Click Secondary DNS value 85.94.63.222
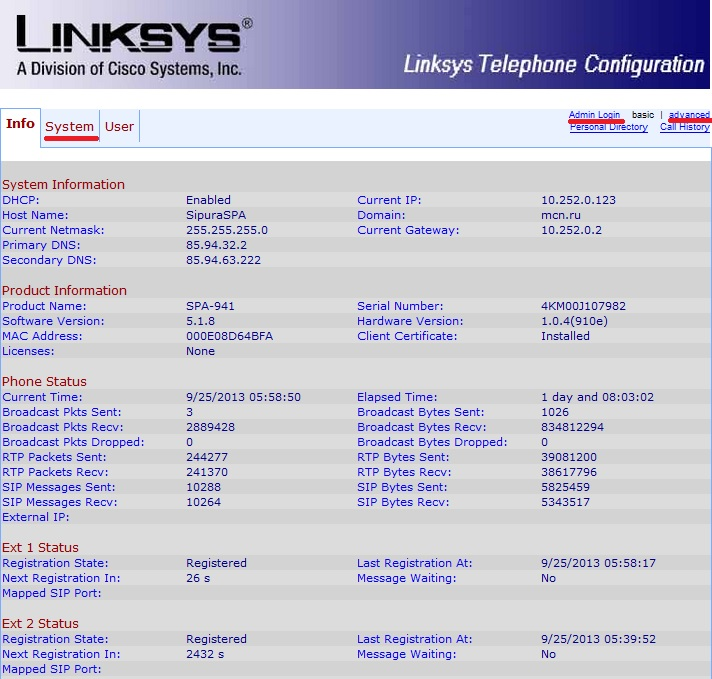 pyautogui.click(x=223, y=260)
